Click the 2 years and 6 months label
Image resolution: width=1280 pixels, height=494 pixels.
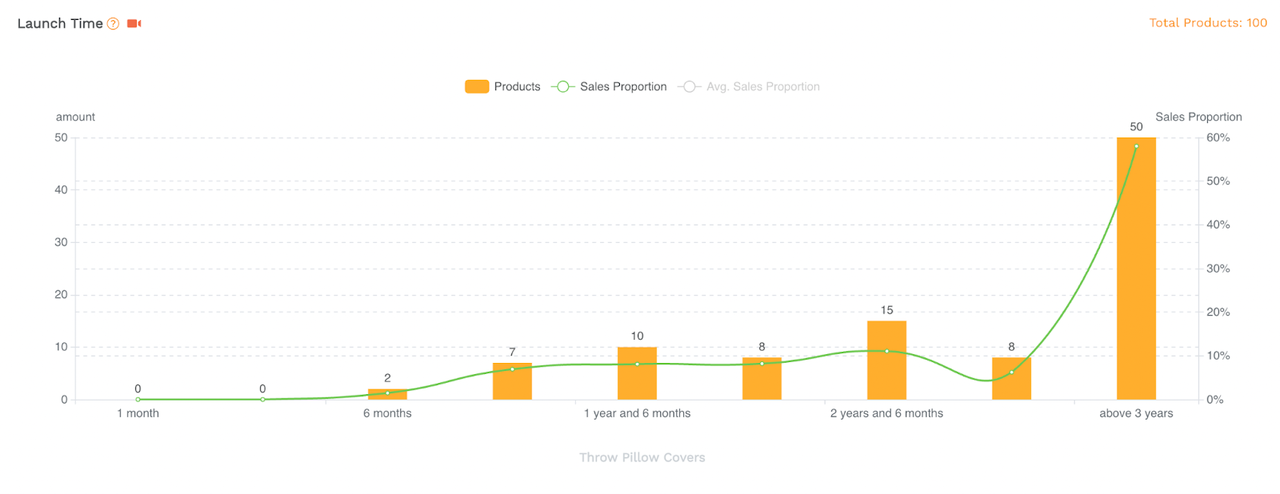[x=886, y=413]
